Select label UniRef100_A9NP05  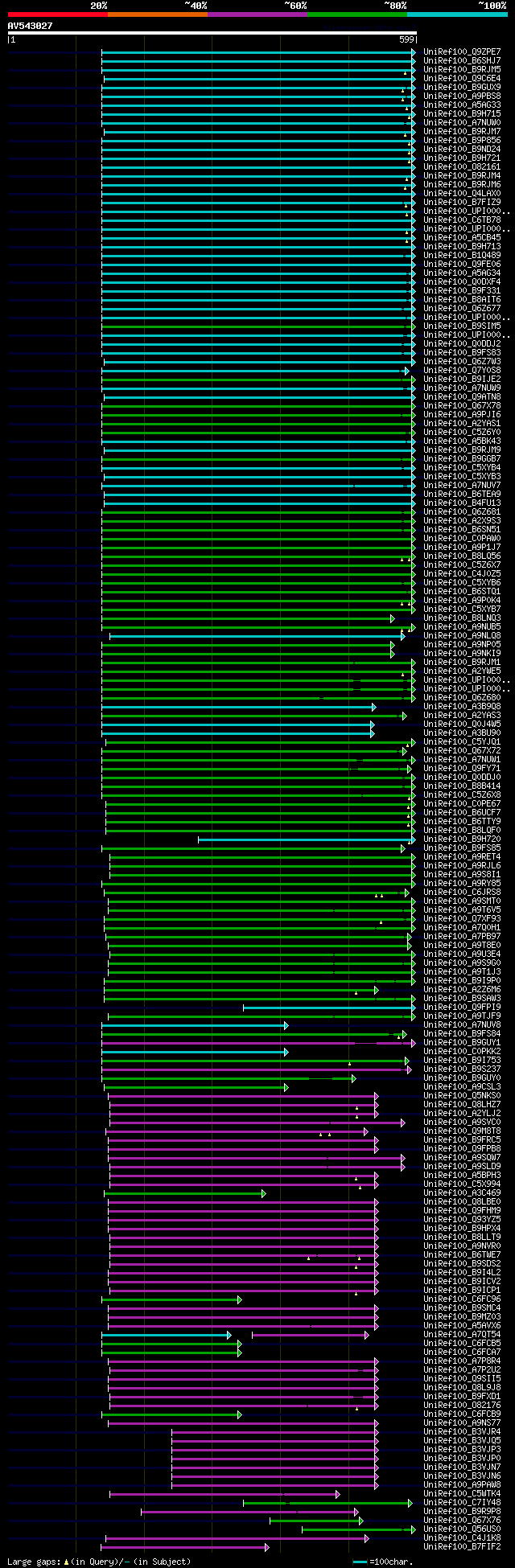pyautogui.click(x=461, y=645)
